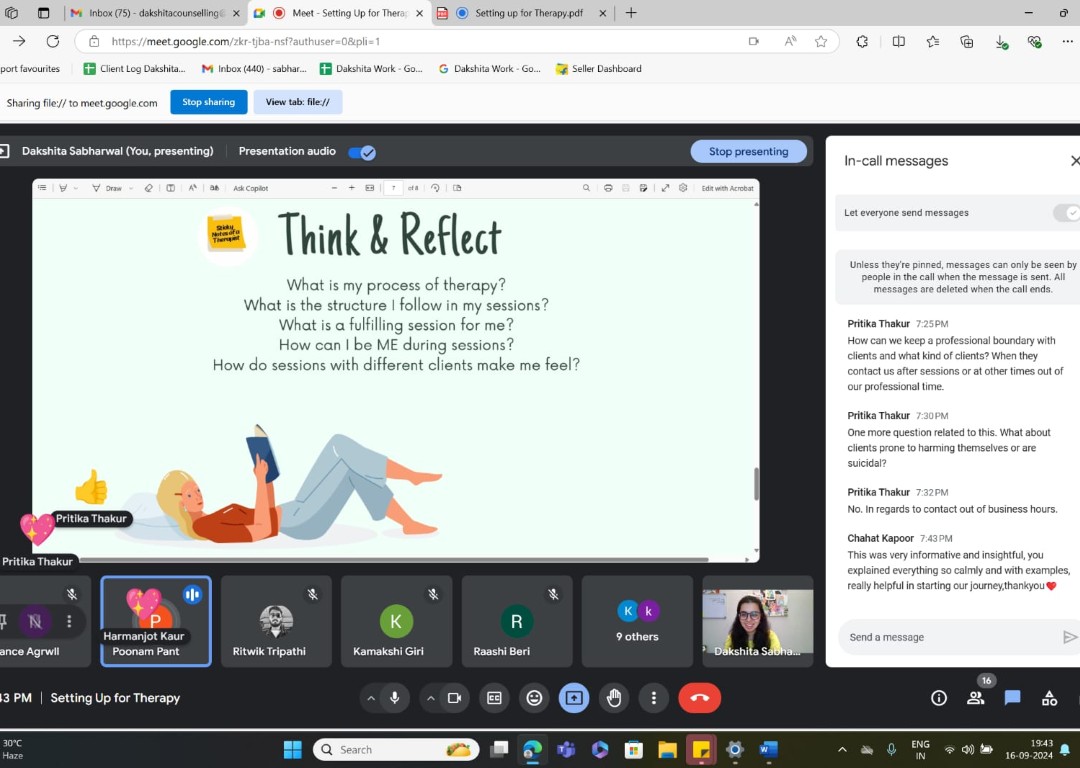Show hidden system tray icons
This screenshot has height=768, width=1080.
tap(842, 749)
